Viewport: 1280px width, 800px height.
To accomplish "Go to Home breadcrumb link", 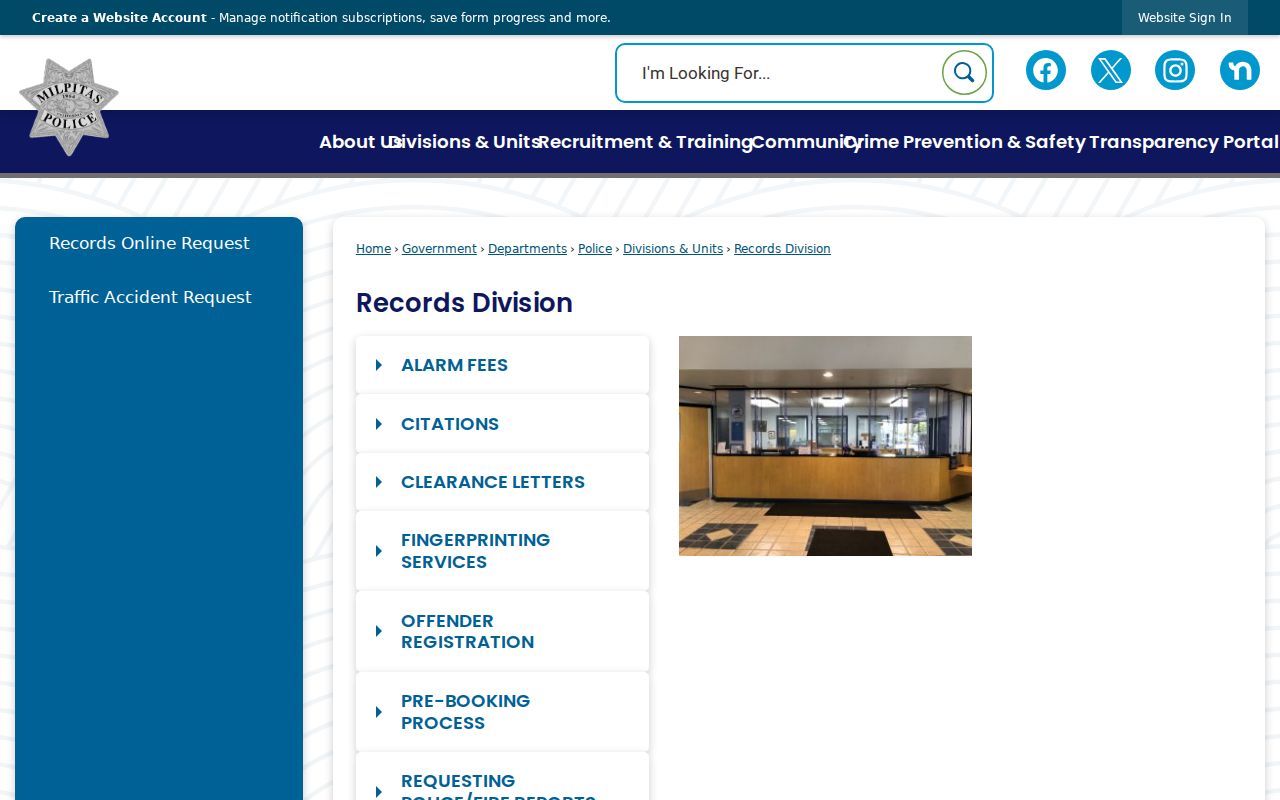I will click(373, 249).
